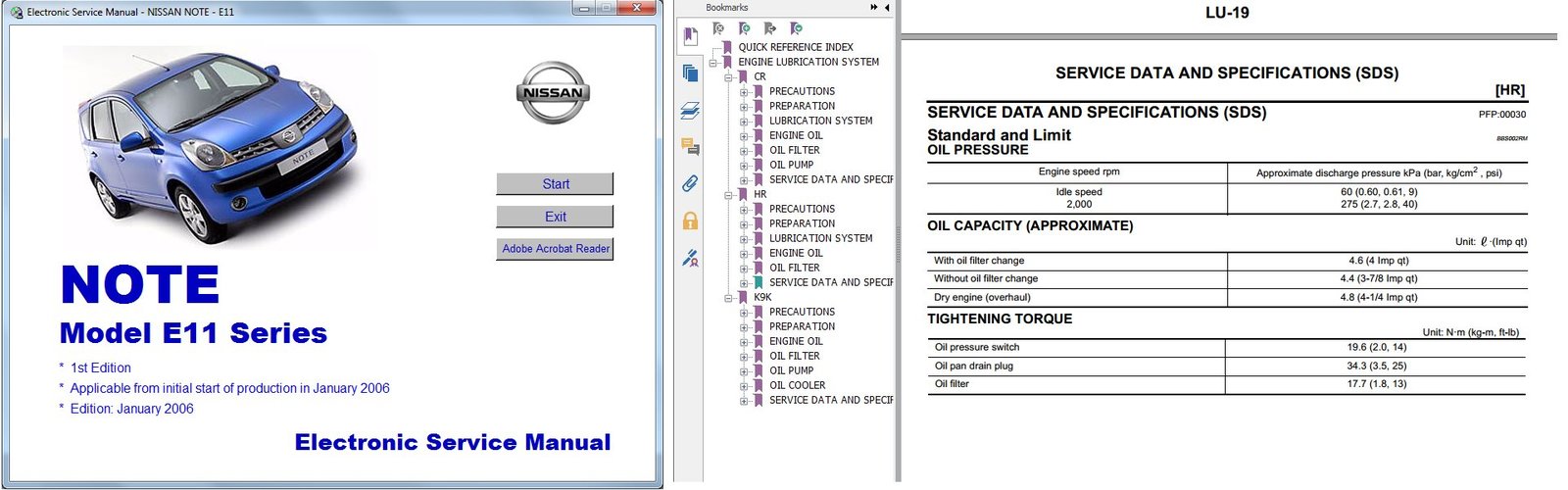Click the '4.6 (4 Imp qt)' capacity value
Screen dimensions: 1568x490
(x=1378, y=261)
